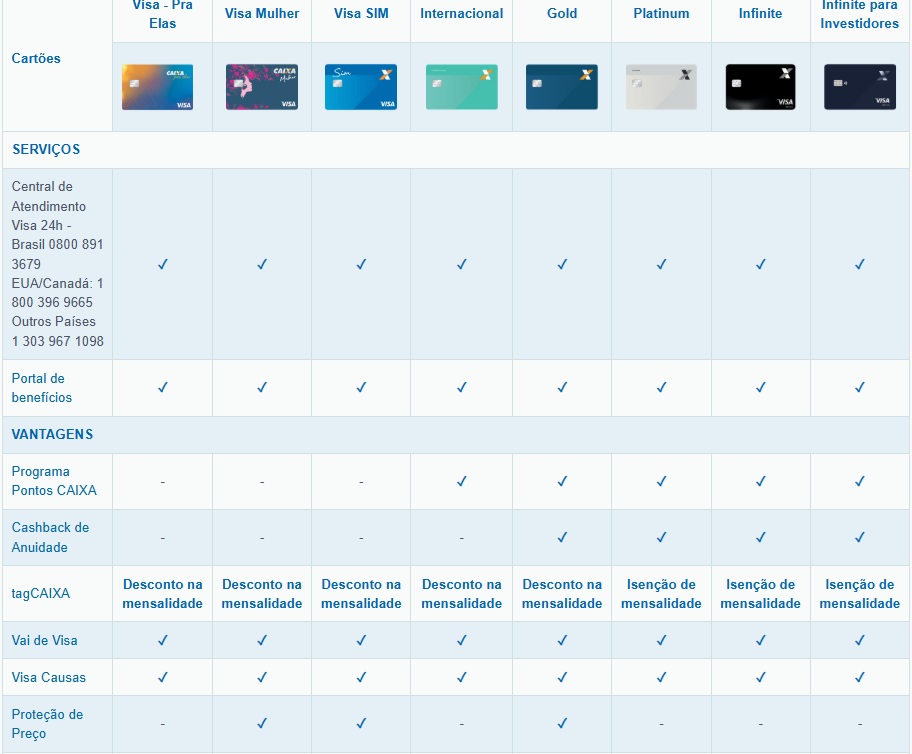Open the Gold card image
The image size is (912, 754).
tap(561, 87)
